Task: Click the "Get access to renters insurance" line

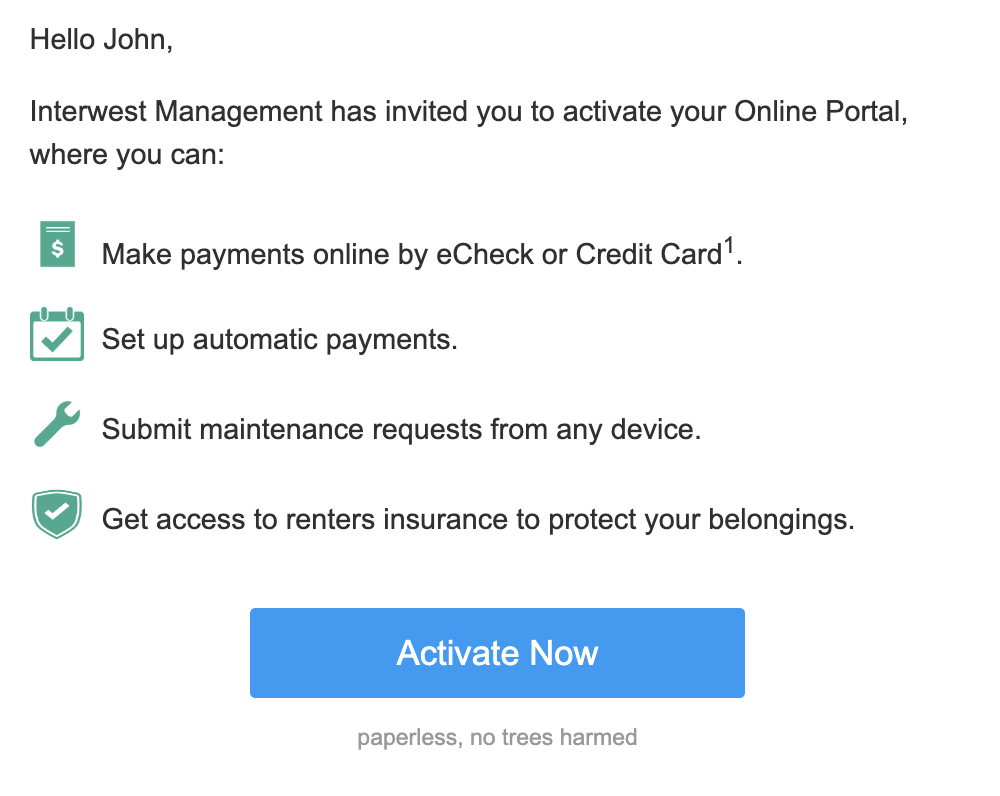Action: [478, 520]
